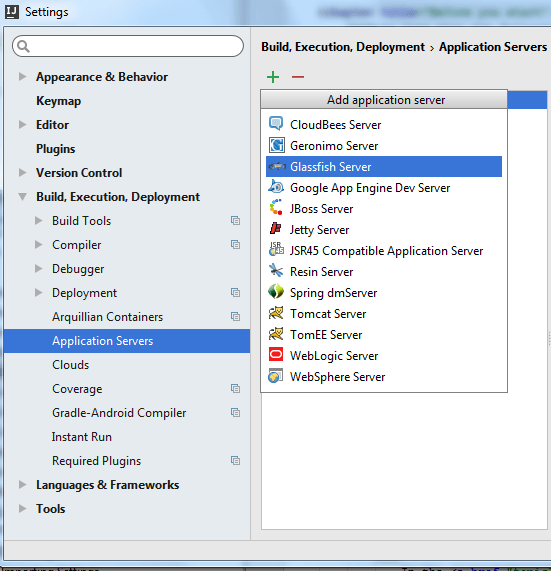Expand the Editor section arrow
Viewport: 551px width, 571px height.
point(23,125)
